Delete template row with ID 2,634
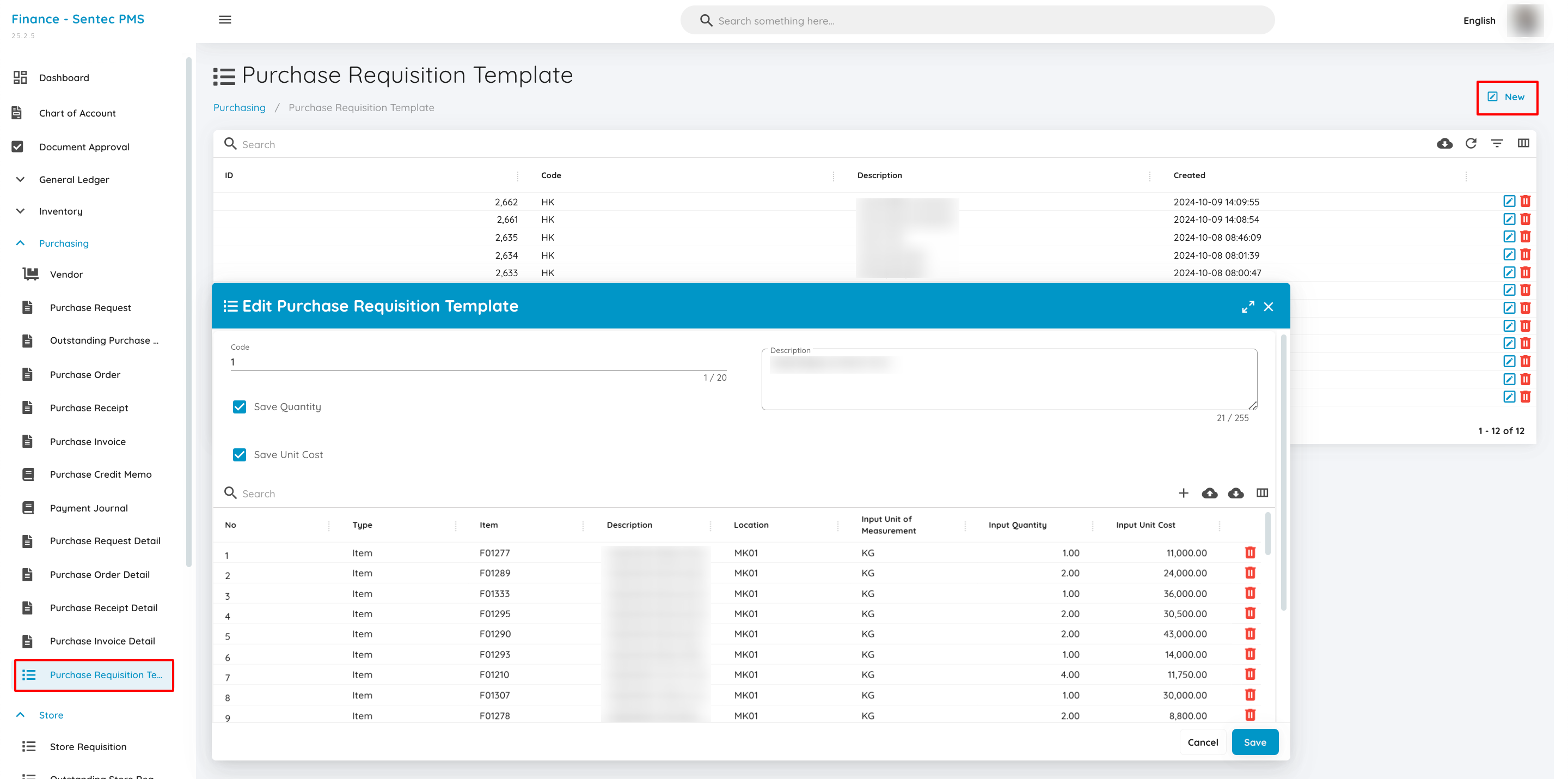The image size is (1568, 779). pos(1526,254)
